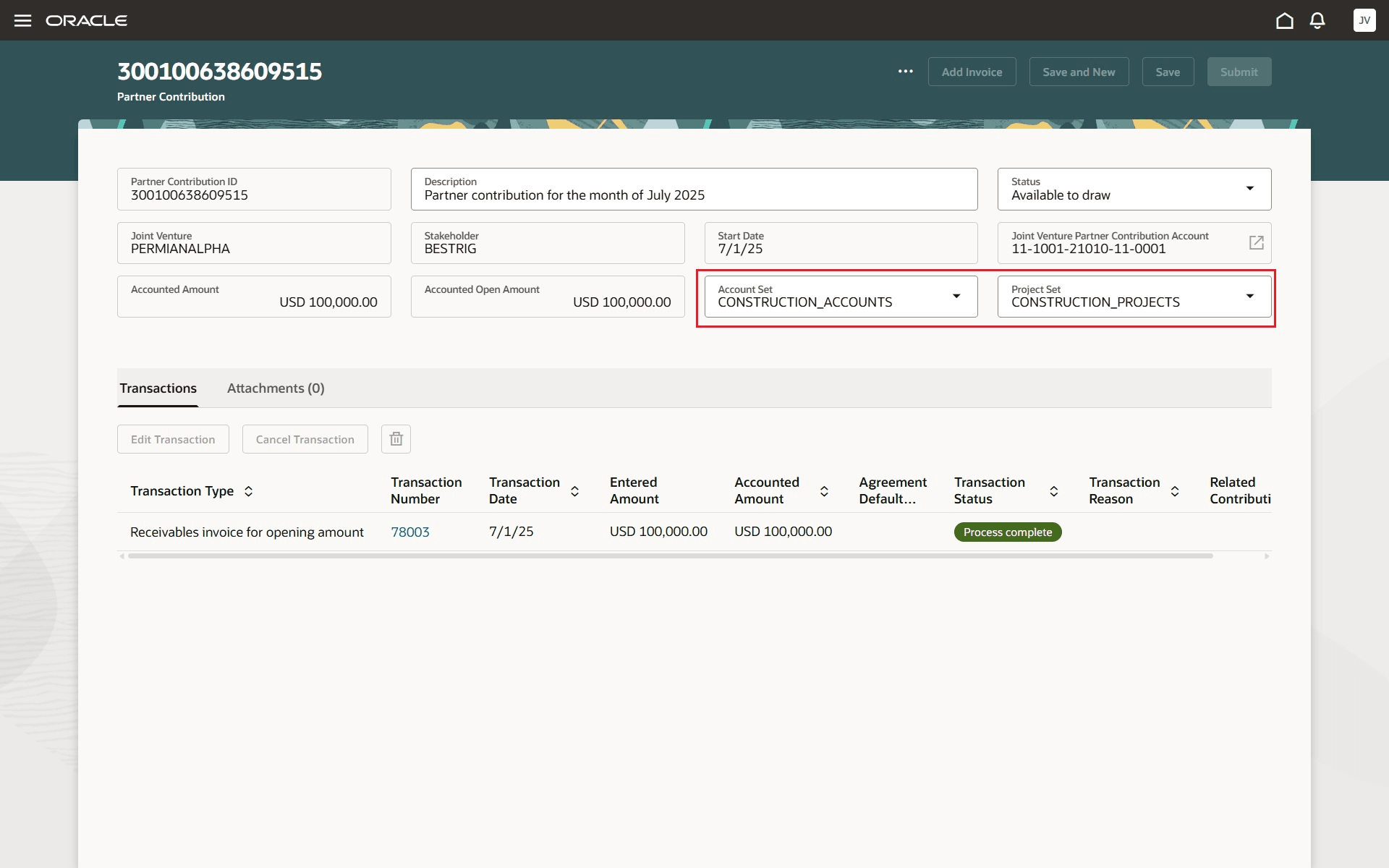The height and width of the screenshot is (868, 1389).
Task: Click Save and New
Action: [1079, 71]
